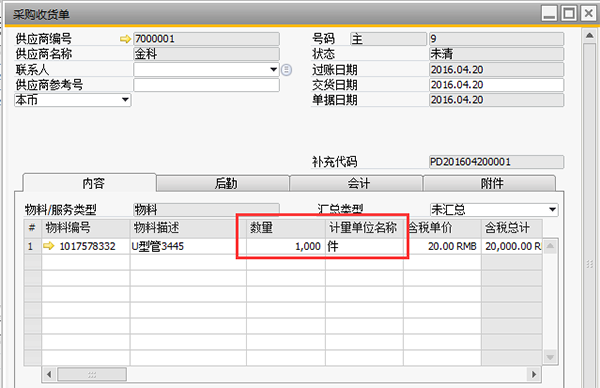Click the table horizontal scrollbar thumb
This screenshot has width=600, height=388.
coord(92,374)
